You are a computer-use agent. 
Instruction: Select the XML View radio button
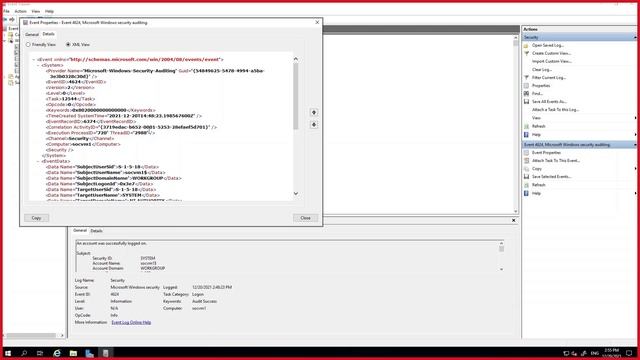pos(68,44)
